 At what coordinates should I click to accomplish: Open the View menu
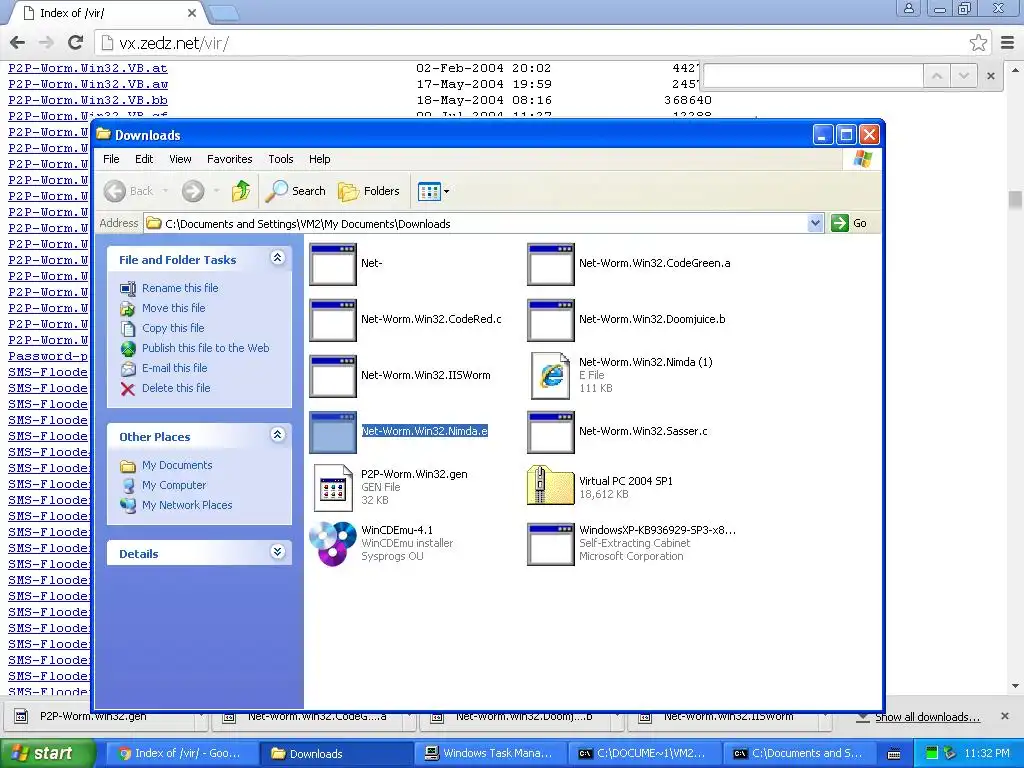[x=180, y=159]
